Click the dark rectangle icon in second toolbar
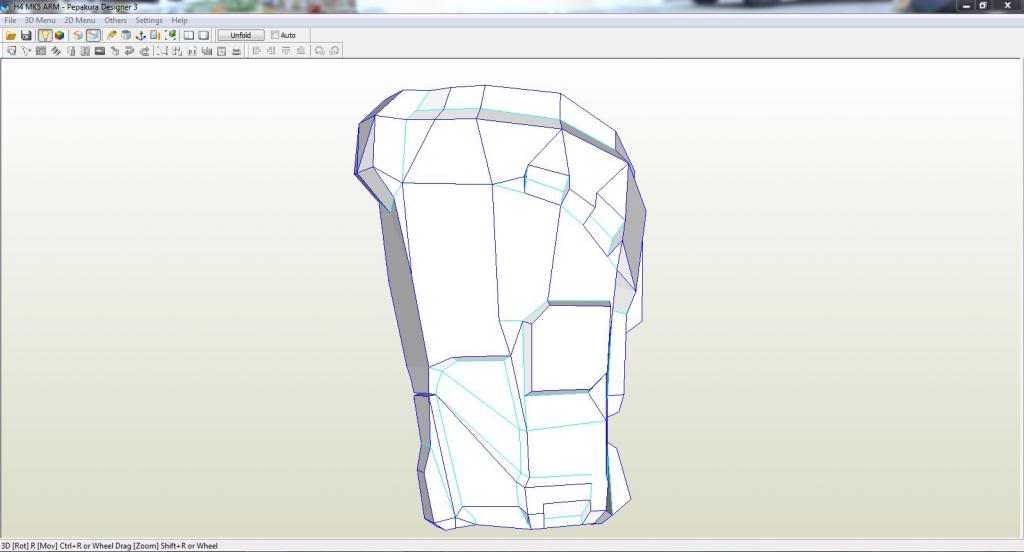The height and width of the screenshot is (552, 1024). (x=99, y=51)
